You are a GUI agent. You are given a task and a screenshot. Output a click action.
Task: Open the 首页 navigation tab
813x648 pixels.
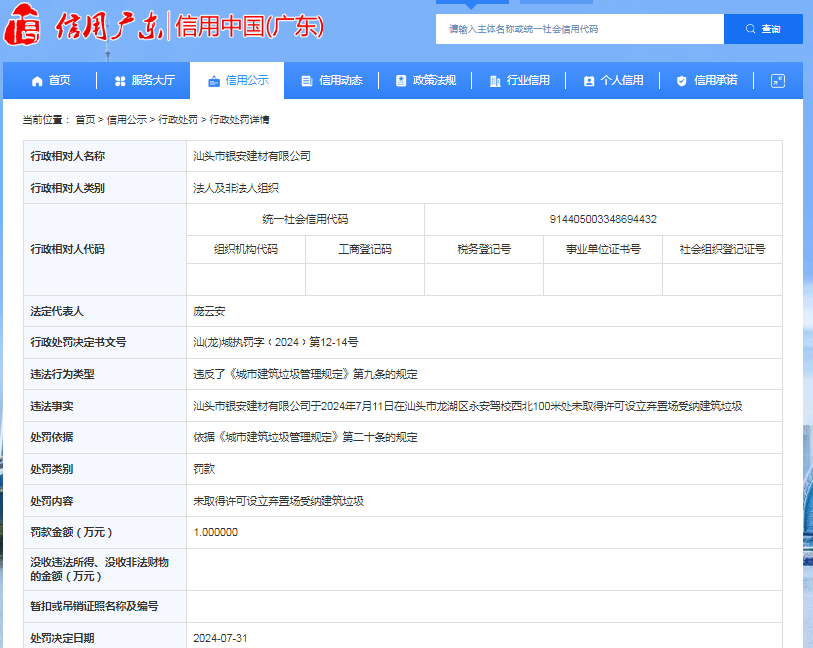click(x=50, y=80)
